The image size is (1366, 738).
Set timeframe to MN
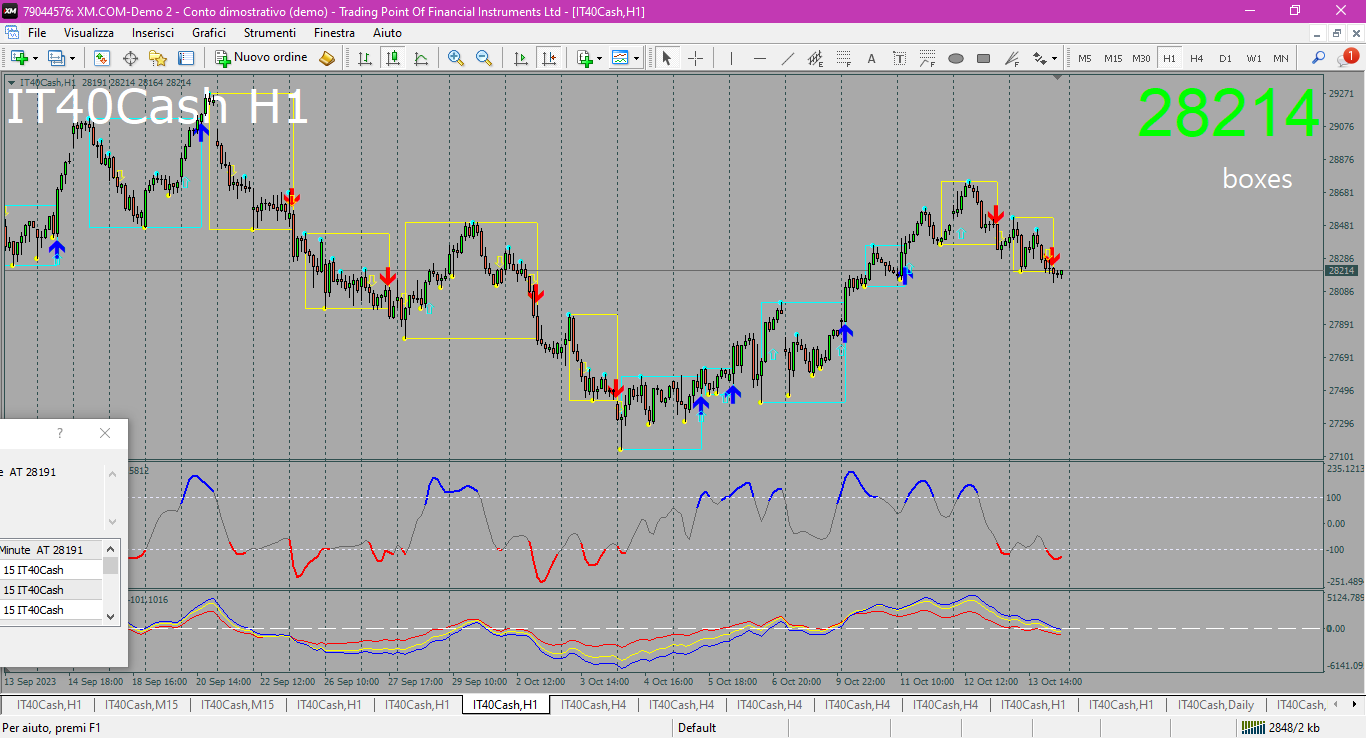tap(1281, 58)
